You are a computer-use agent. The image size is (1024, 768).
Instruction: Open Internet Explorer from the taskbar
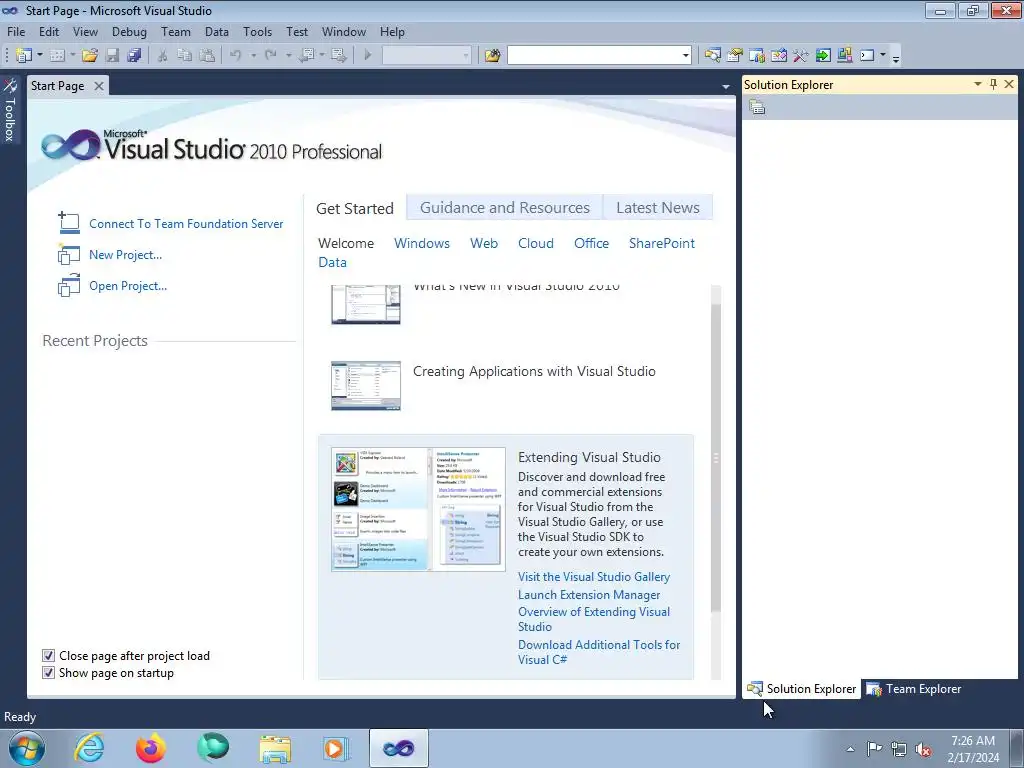point(89,748)
